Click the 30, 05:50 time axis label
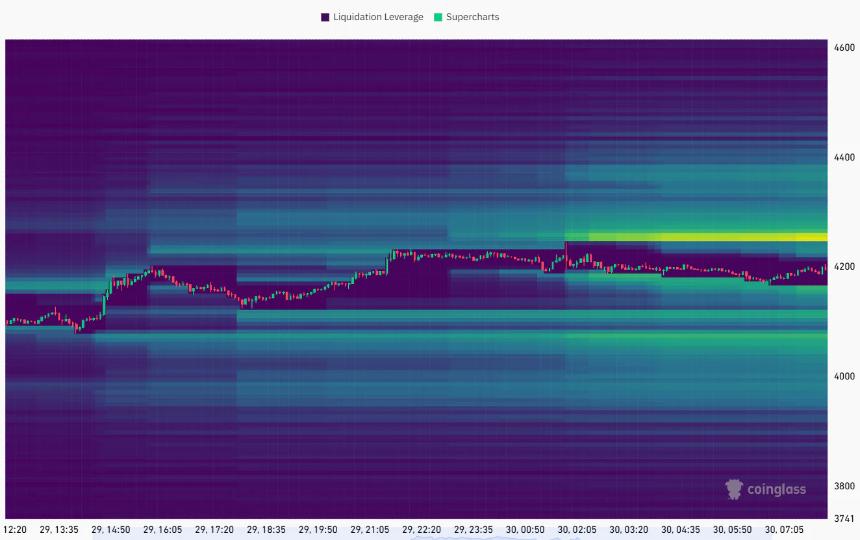Viewport: 860px width, 540px height. tap(731, 529)
